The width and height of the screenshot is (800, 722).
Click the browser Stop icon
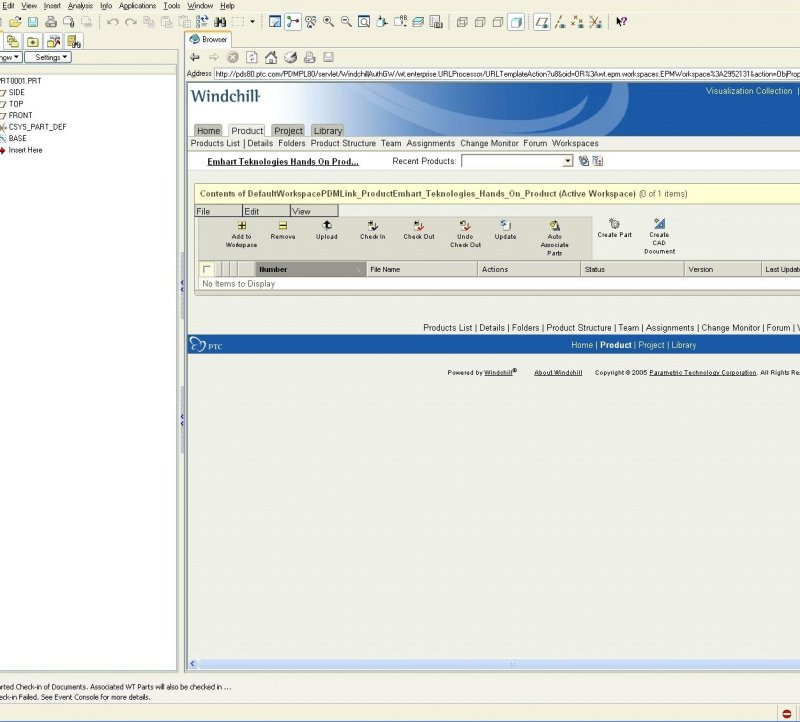click(x=233, y=57)
